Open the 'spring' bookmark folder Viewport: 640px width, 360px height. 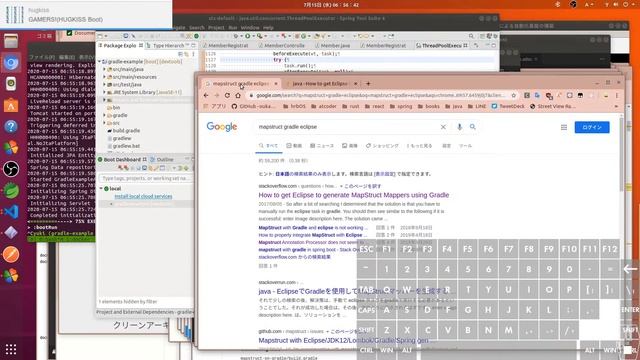(x=401, y=106)
